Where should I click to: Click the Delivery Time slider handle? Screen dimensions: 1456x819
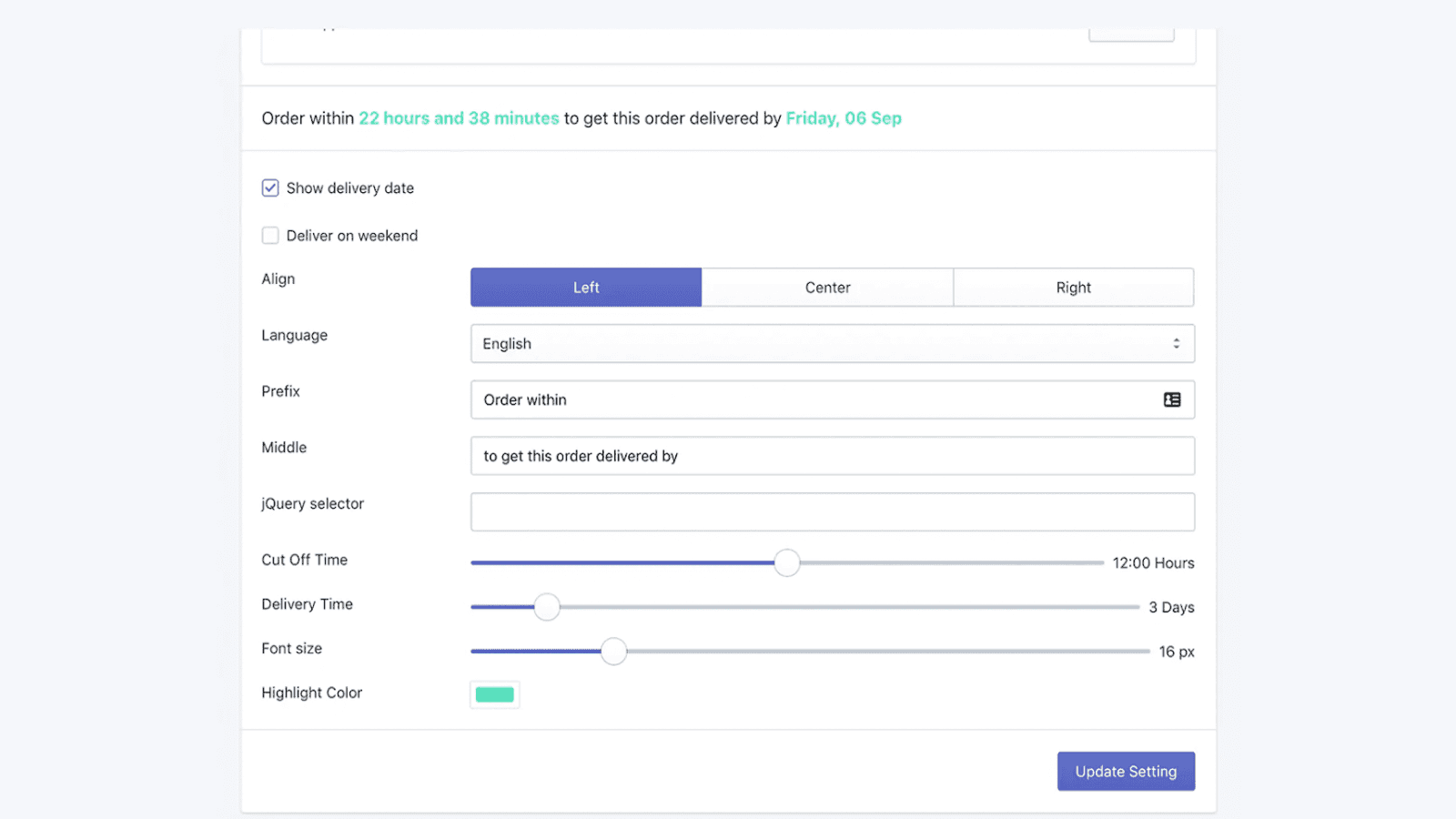tap(547, 607)
